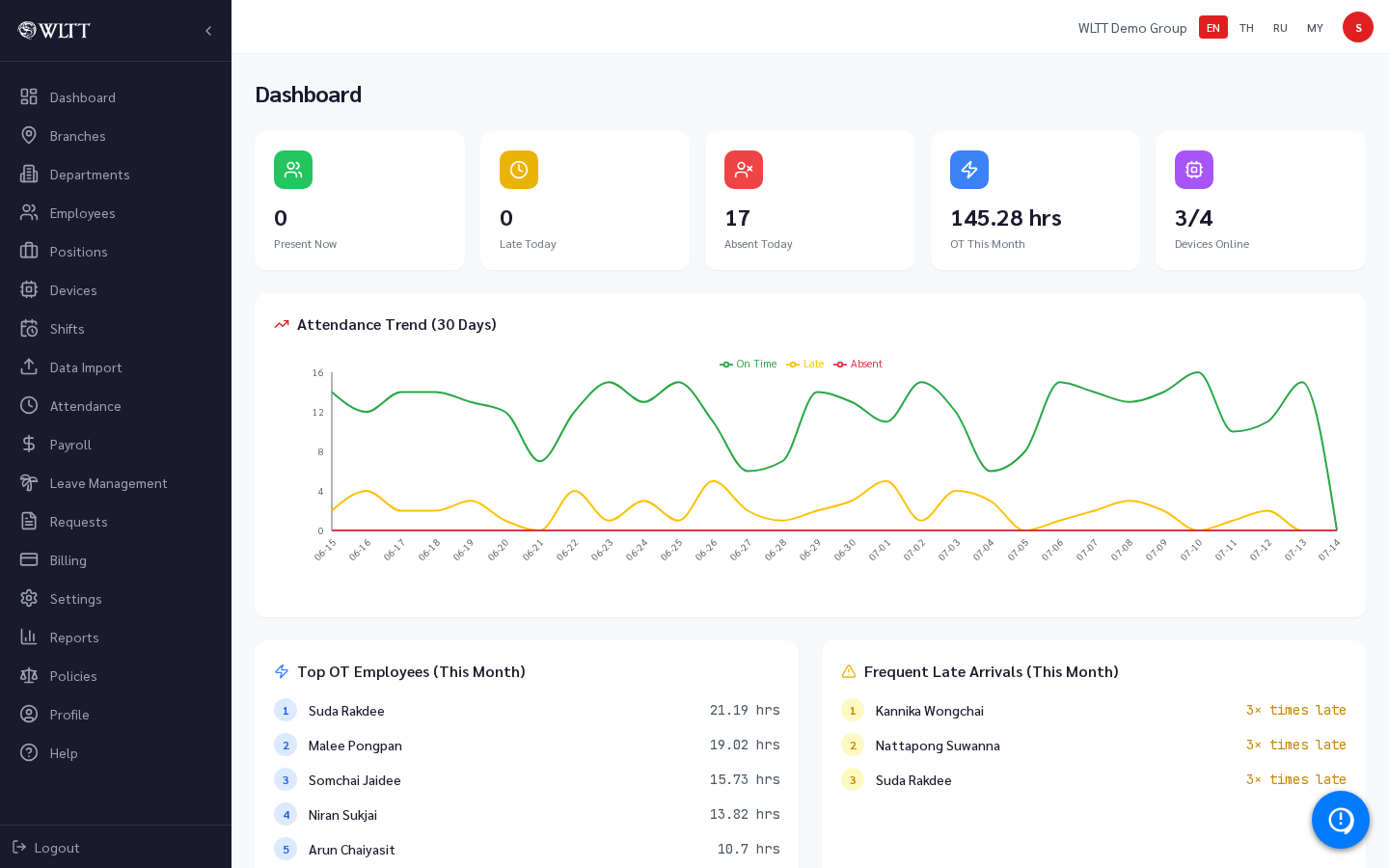Viewport: 1389px width, 868px height.
Task: Click the Employees people icon
Action: coord(29,212)
